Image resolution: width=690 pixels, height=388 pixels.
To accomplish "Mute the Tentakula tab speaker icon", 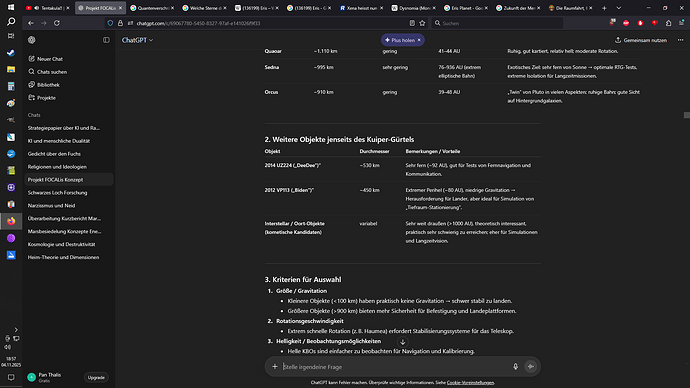I will point(37,8).
